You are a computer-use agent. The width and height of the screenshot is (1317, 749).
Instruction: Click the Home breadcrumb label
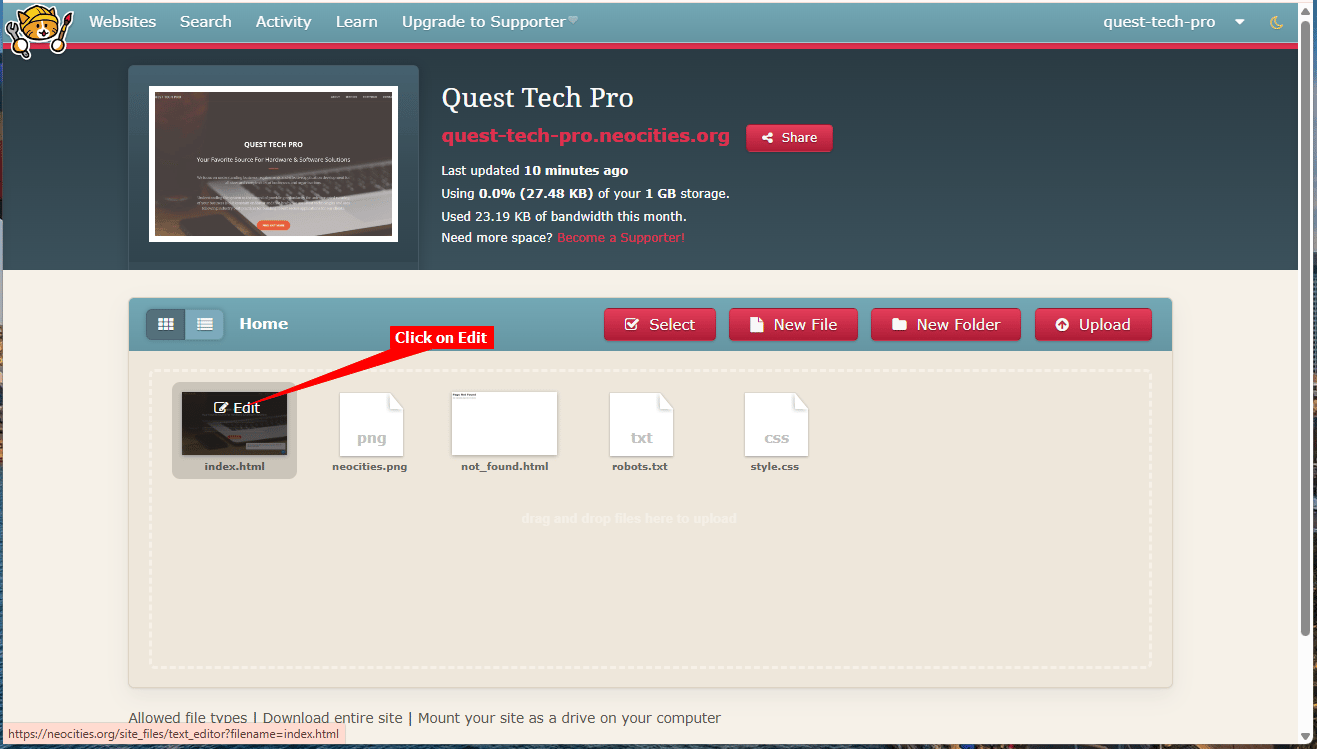264,324
